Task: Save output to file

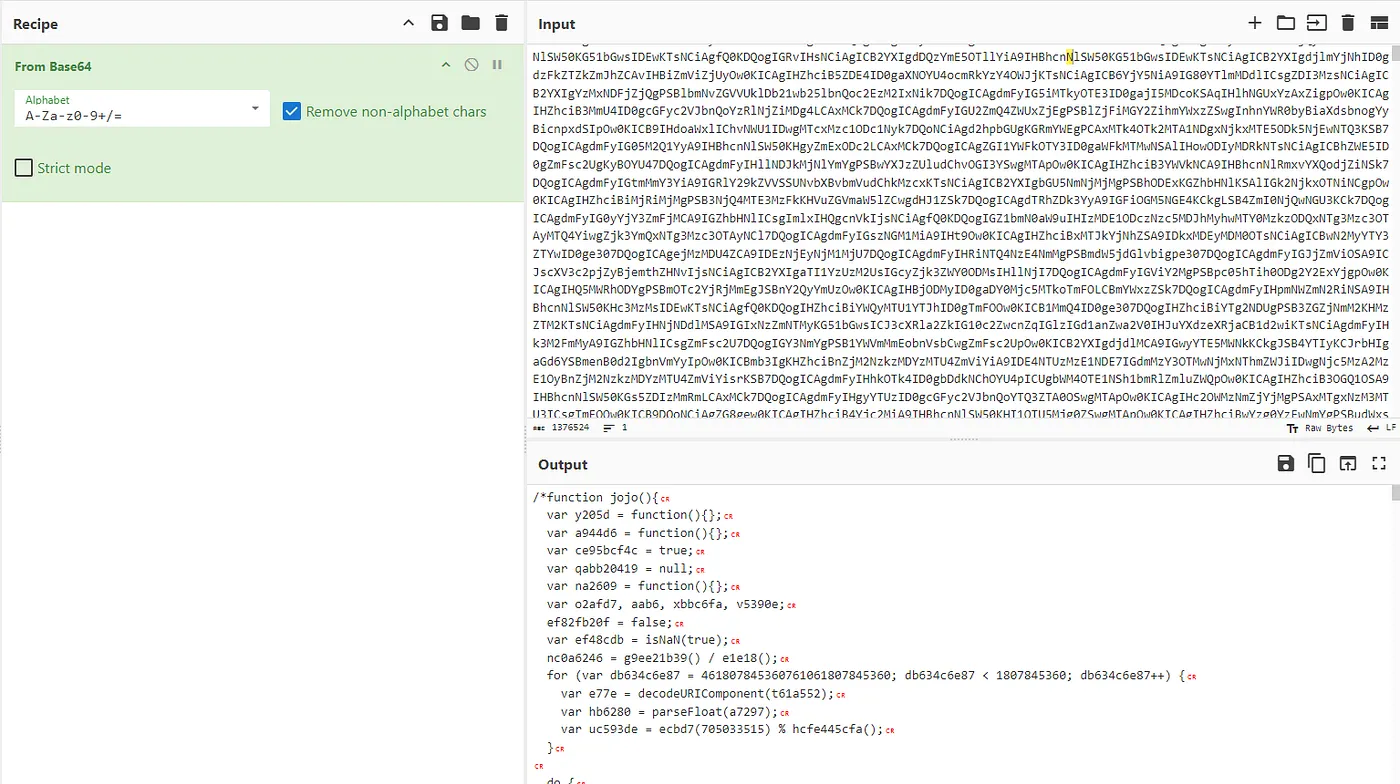Action: [x=1286, y=463]
